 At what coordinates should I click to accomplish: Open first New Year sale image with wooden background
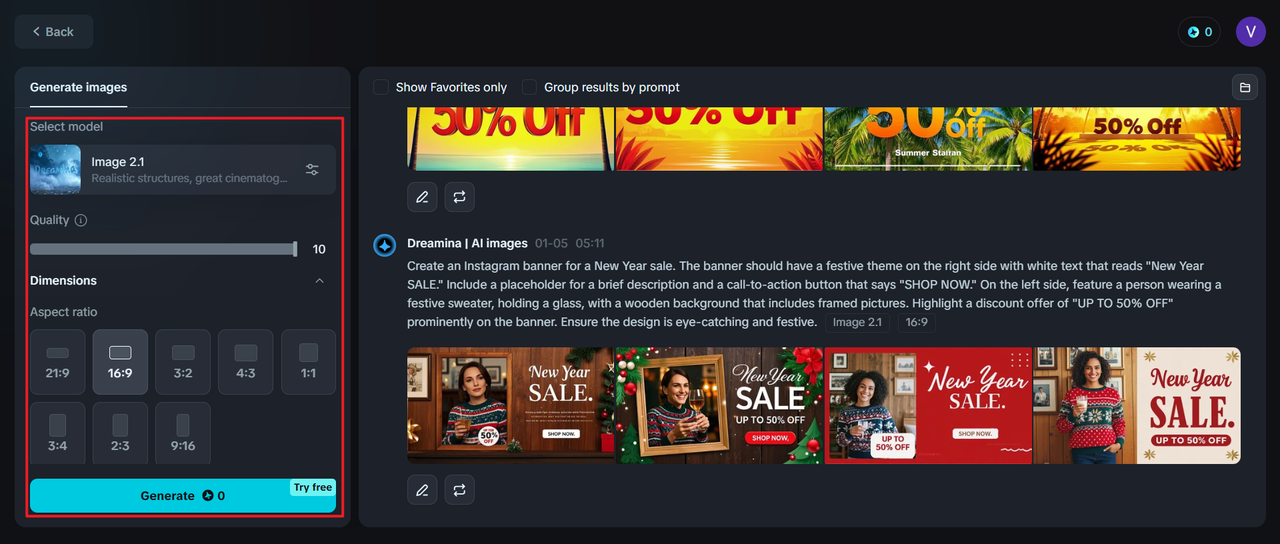pos(510,406)
